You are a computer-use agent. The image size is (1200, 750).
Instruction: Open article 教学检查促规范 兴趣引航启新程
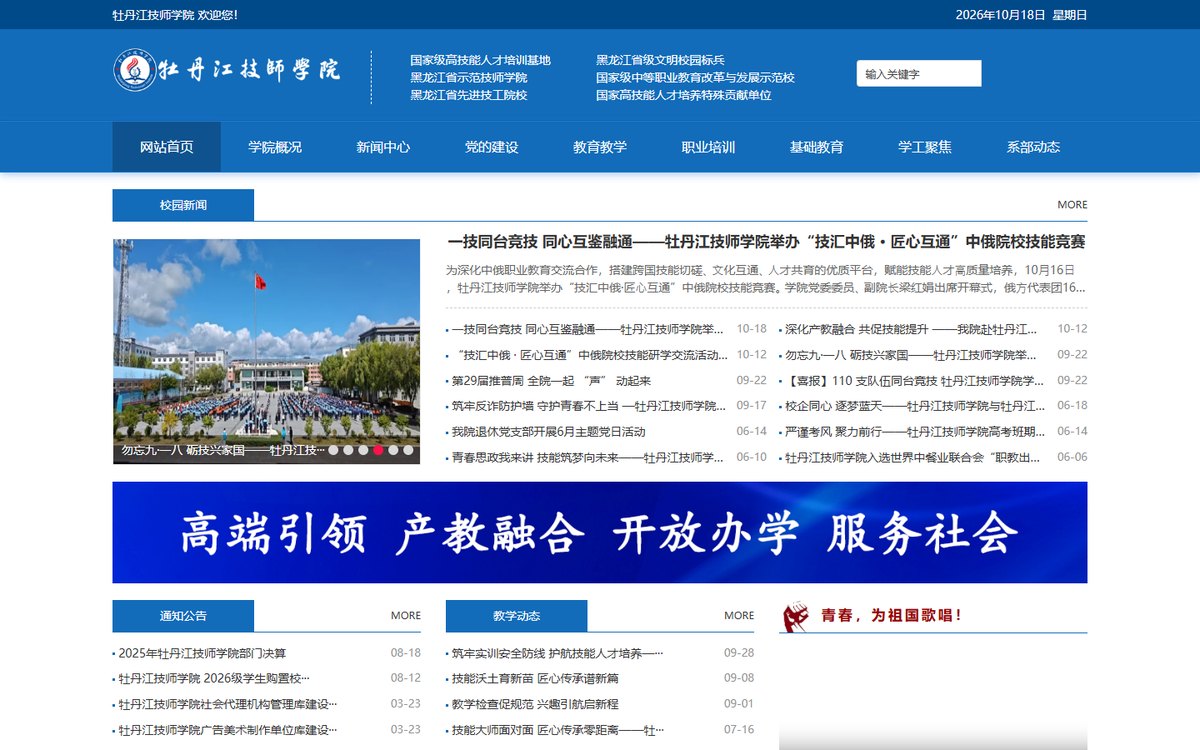534,704
